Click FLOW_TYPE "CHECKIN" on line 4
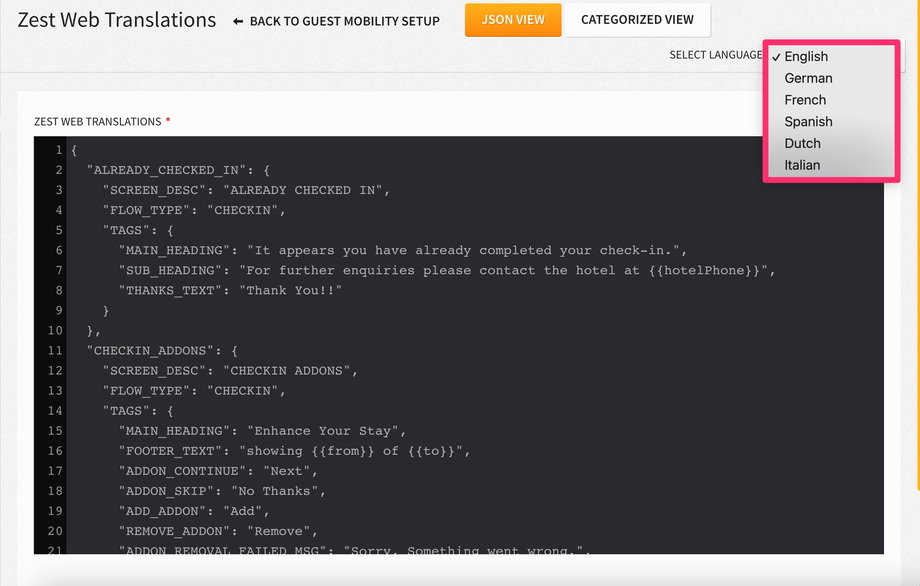Screen dimensions: 920x586 point(194,210)
